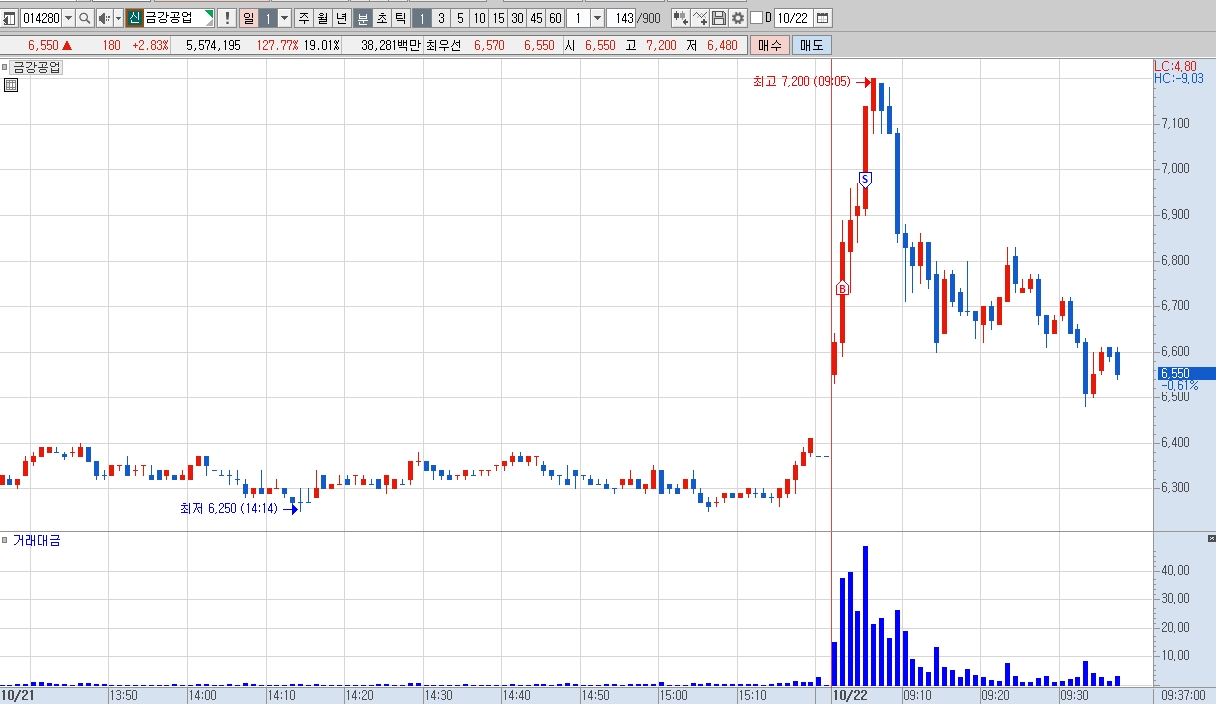1216x704 pixels.
Task: Click the add indicator line icon
Action: (699, 18)
